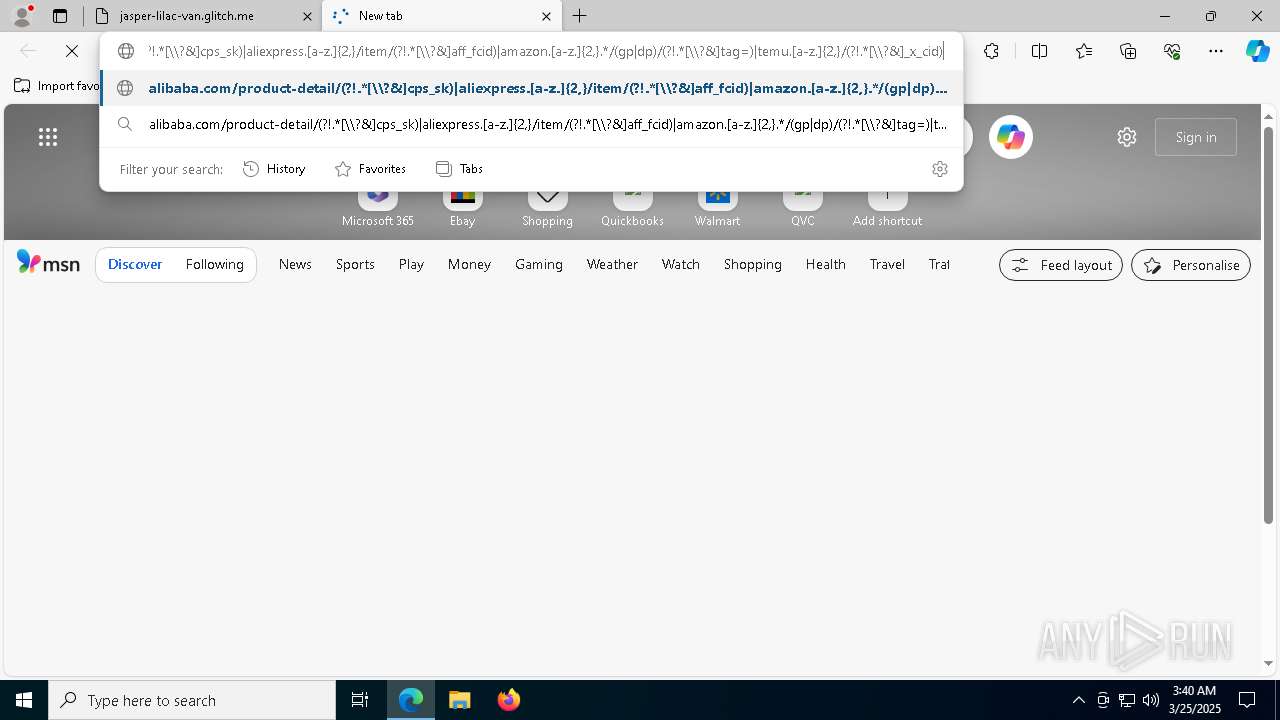The width and height of the screenshot is (1280, 720).
Task: Show hidden system tray icons
Action: point(1078,700)
